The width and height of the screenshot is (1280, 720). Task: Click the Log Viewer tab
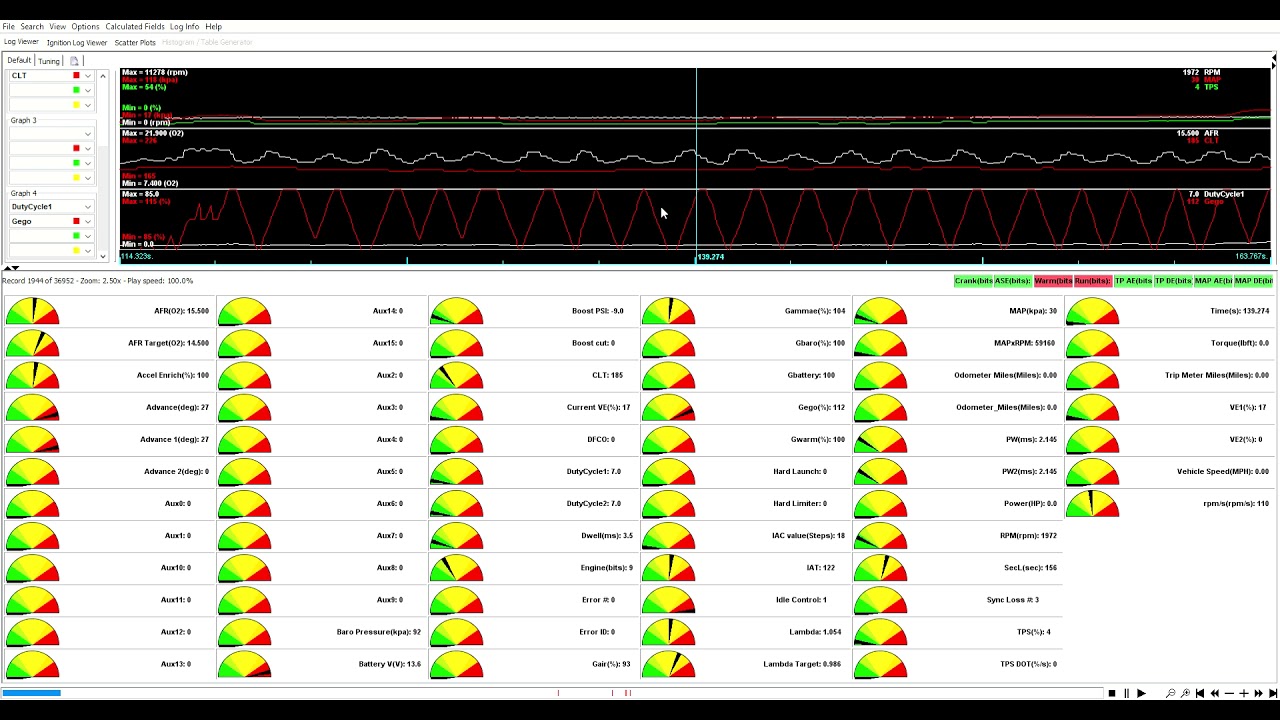tap(21, 42)
